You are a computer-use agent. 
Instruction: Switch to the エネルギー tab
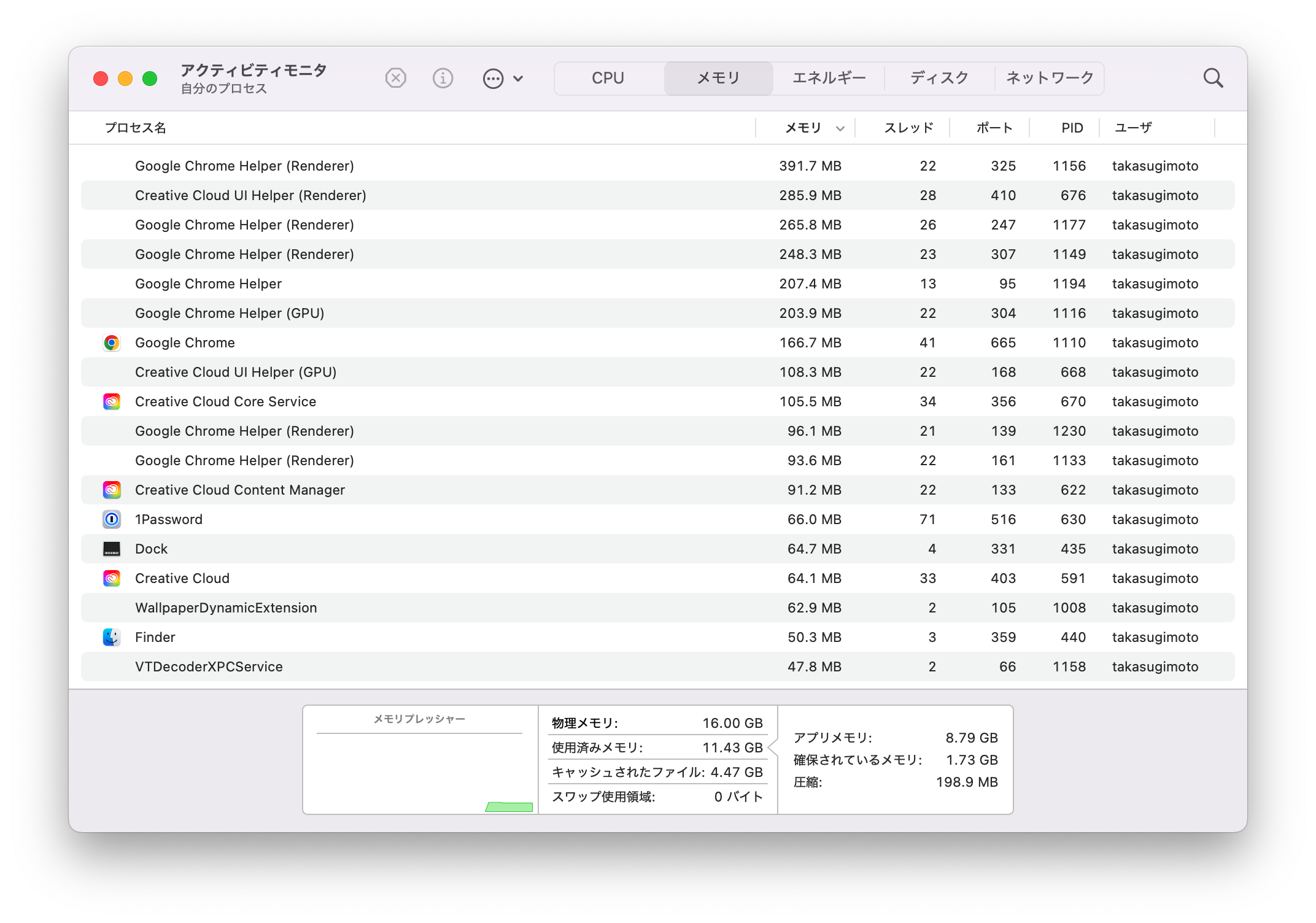click(x=829, y=78)
